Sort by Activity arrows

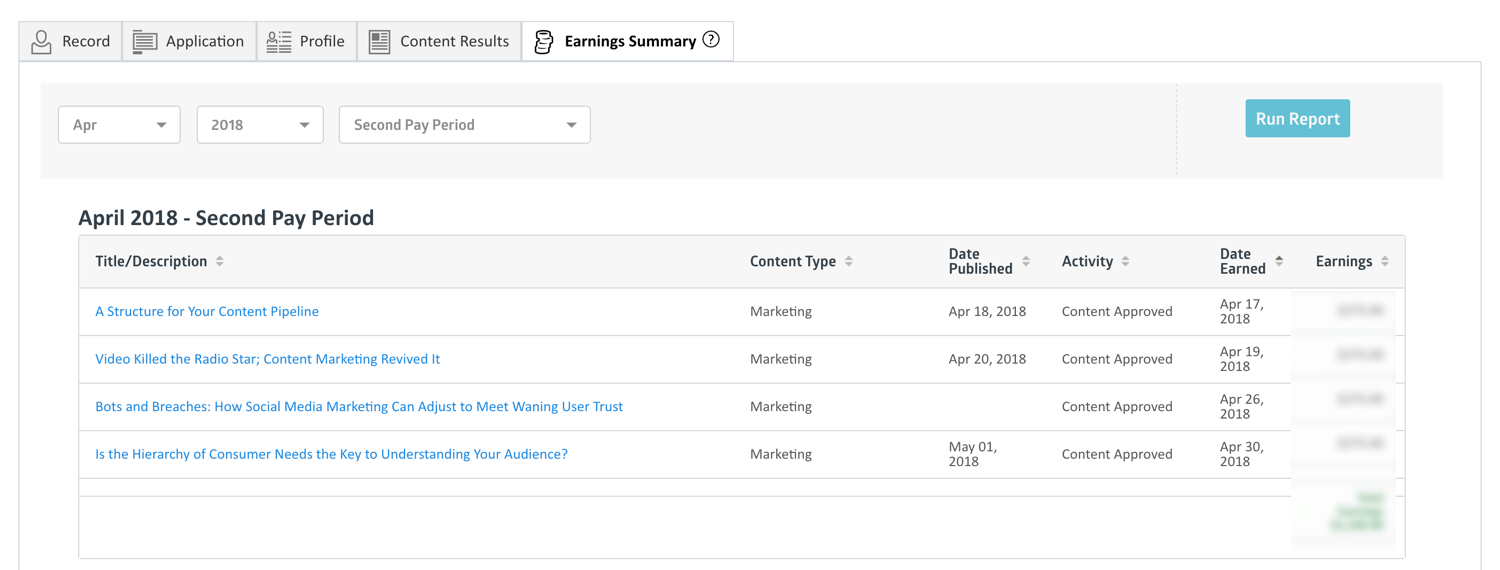pyautogui.click(x=1125, y=261)
